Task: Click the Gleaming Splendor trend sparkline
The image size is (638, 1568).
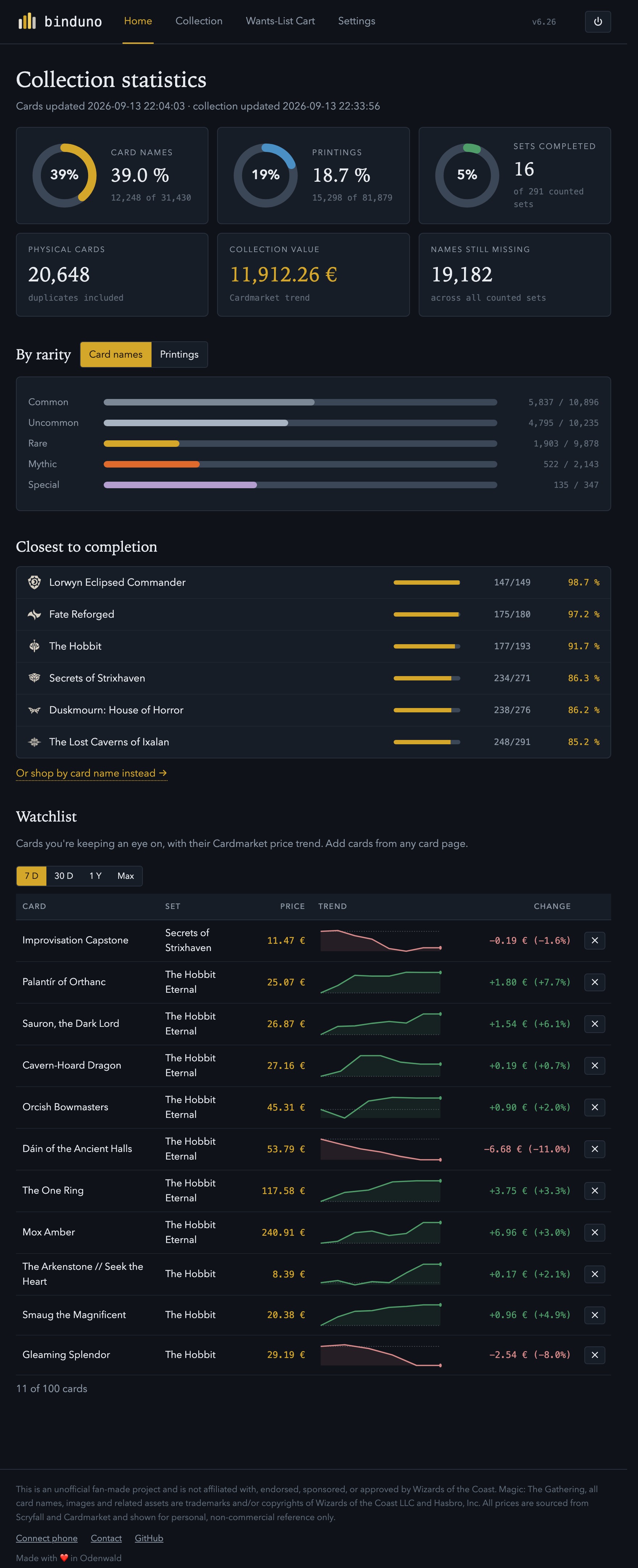Action: click(381, 1355)
